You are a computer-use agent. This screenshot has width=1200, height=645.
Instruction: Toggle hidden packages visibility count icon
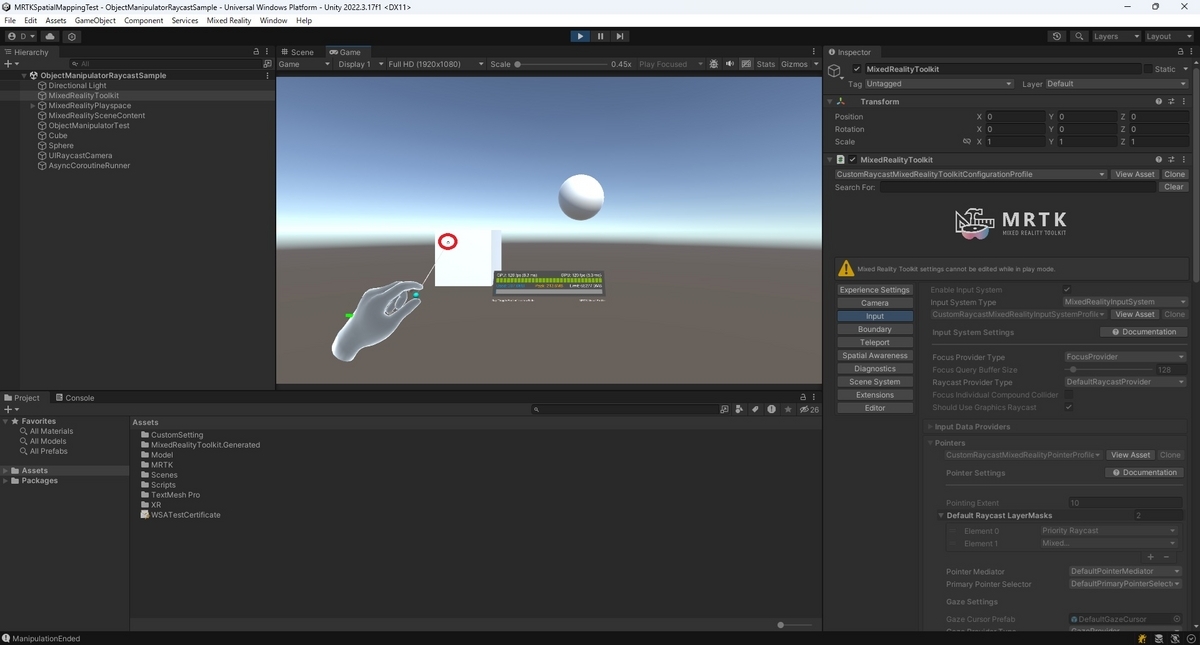(809, 409)
